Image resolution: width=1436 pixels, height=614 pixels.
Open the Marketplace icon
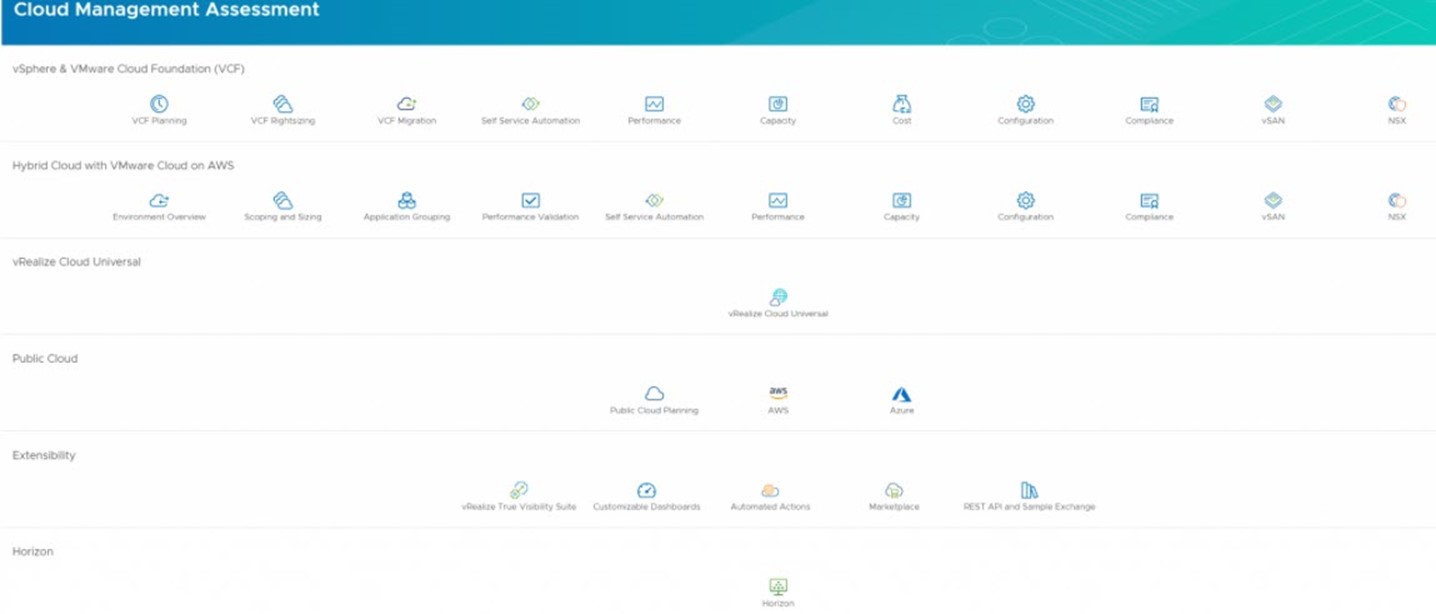tap(894, 490)
